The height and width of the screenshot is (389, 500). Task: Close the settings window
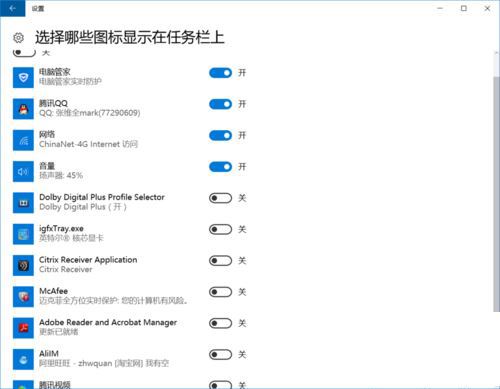487,8
